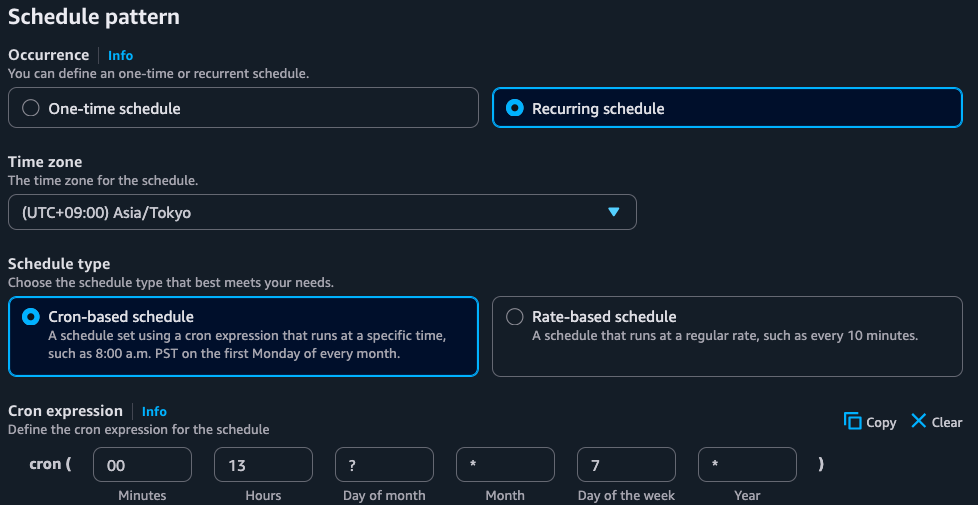Select the Day of the week field
978x505 pixels.
(x=626, y=465)
